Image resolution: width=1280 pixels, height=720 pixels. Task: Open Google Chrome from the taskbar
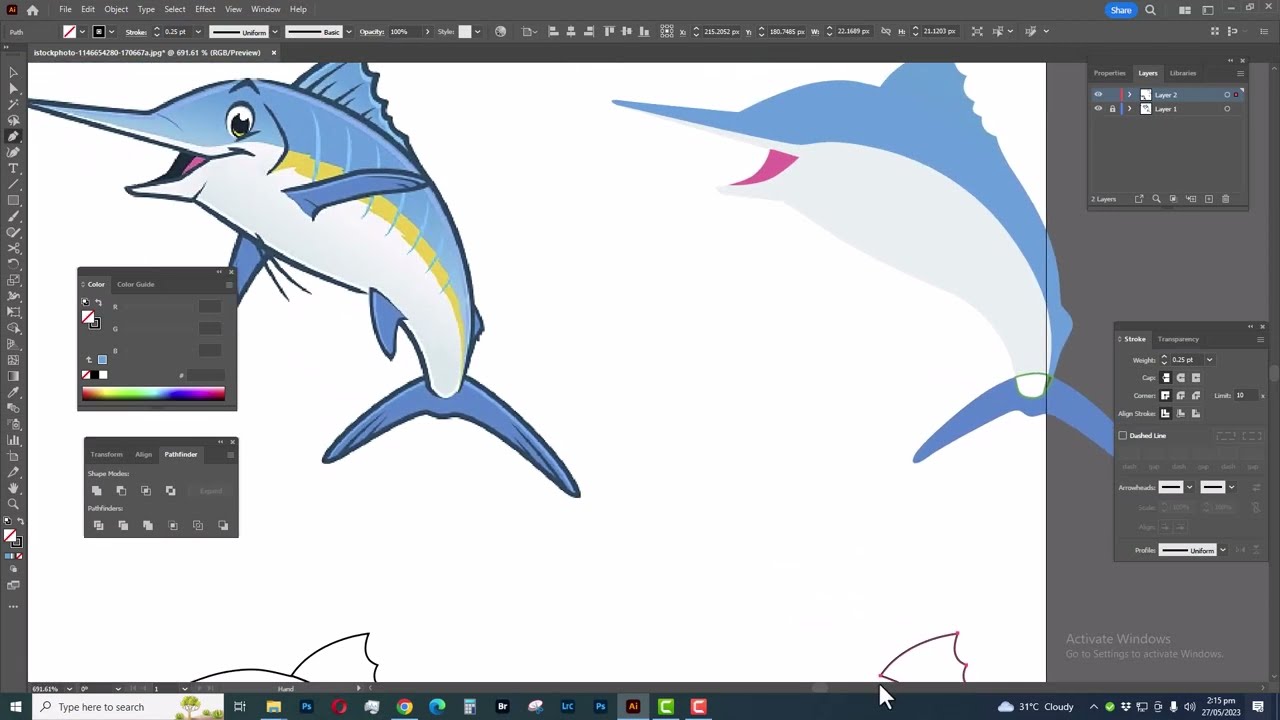click(404, 707)
